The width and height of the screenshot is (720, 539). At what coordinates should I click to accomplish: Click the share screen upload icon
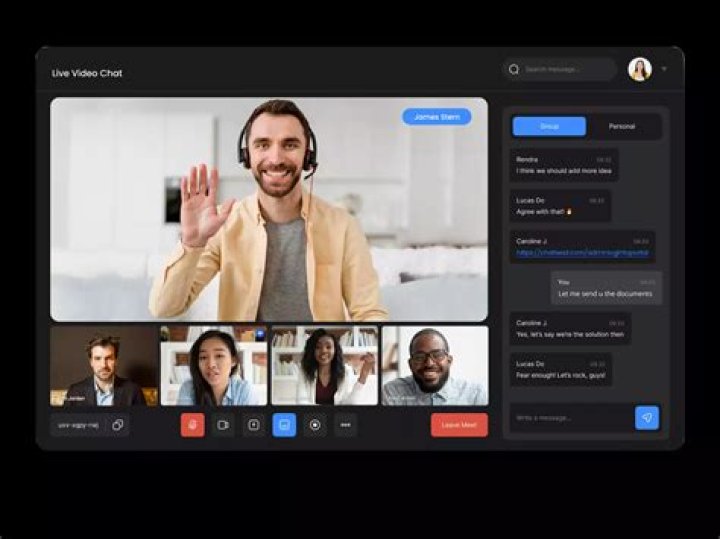click(253, 425)
